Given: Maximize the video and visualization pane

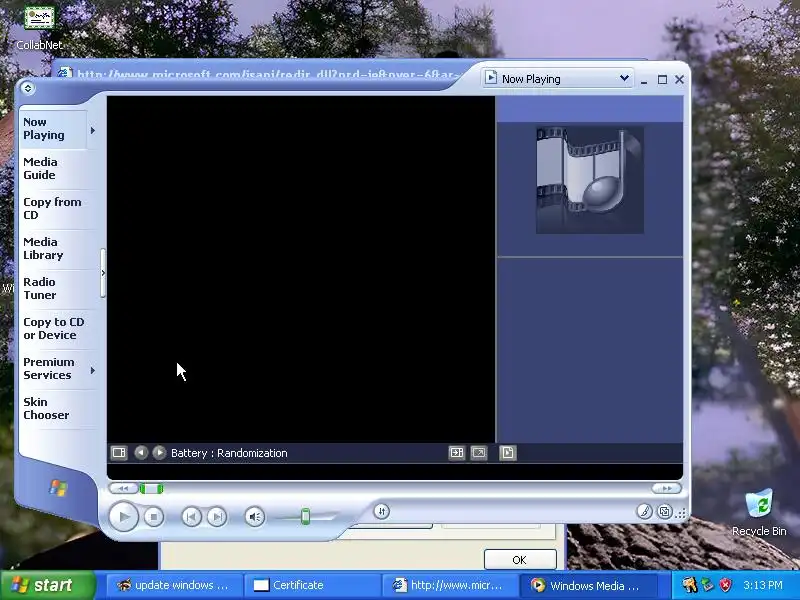Looking at the screenshot, I should (x=457, y=453).
